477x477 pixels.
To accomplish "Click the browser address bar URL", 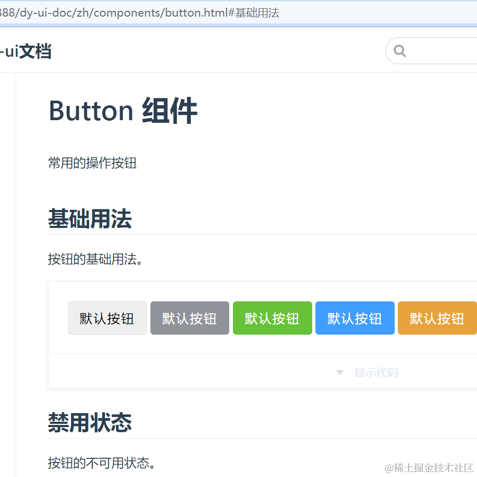I will (x=139, y=13).
